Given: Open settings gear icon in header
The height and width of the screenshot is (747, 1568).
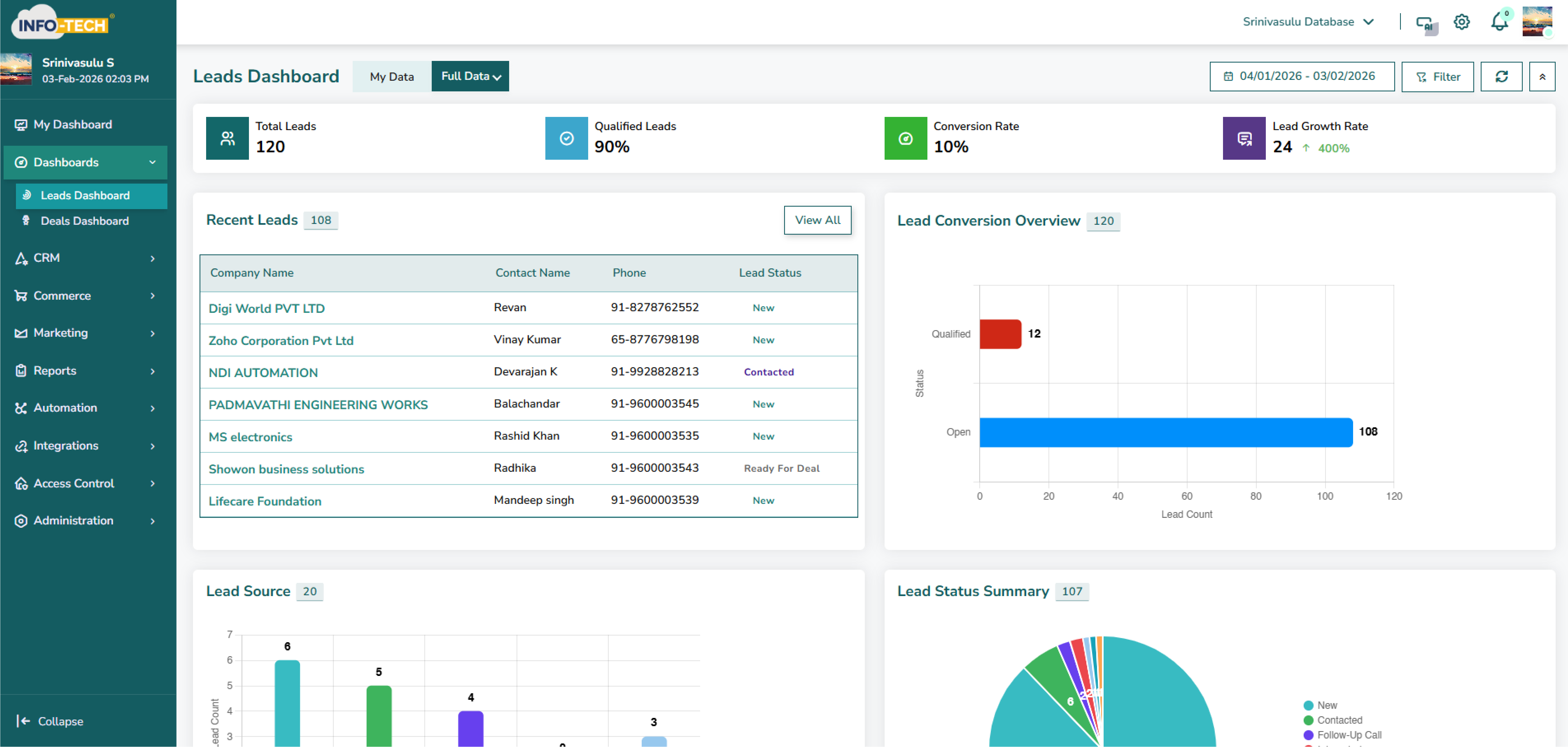Looking at the screenshot, I should click(1462, 23).
